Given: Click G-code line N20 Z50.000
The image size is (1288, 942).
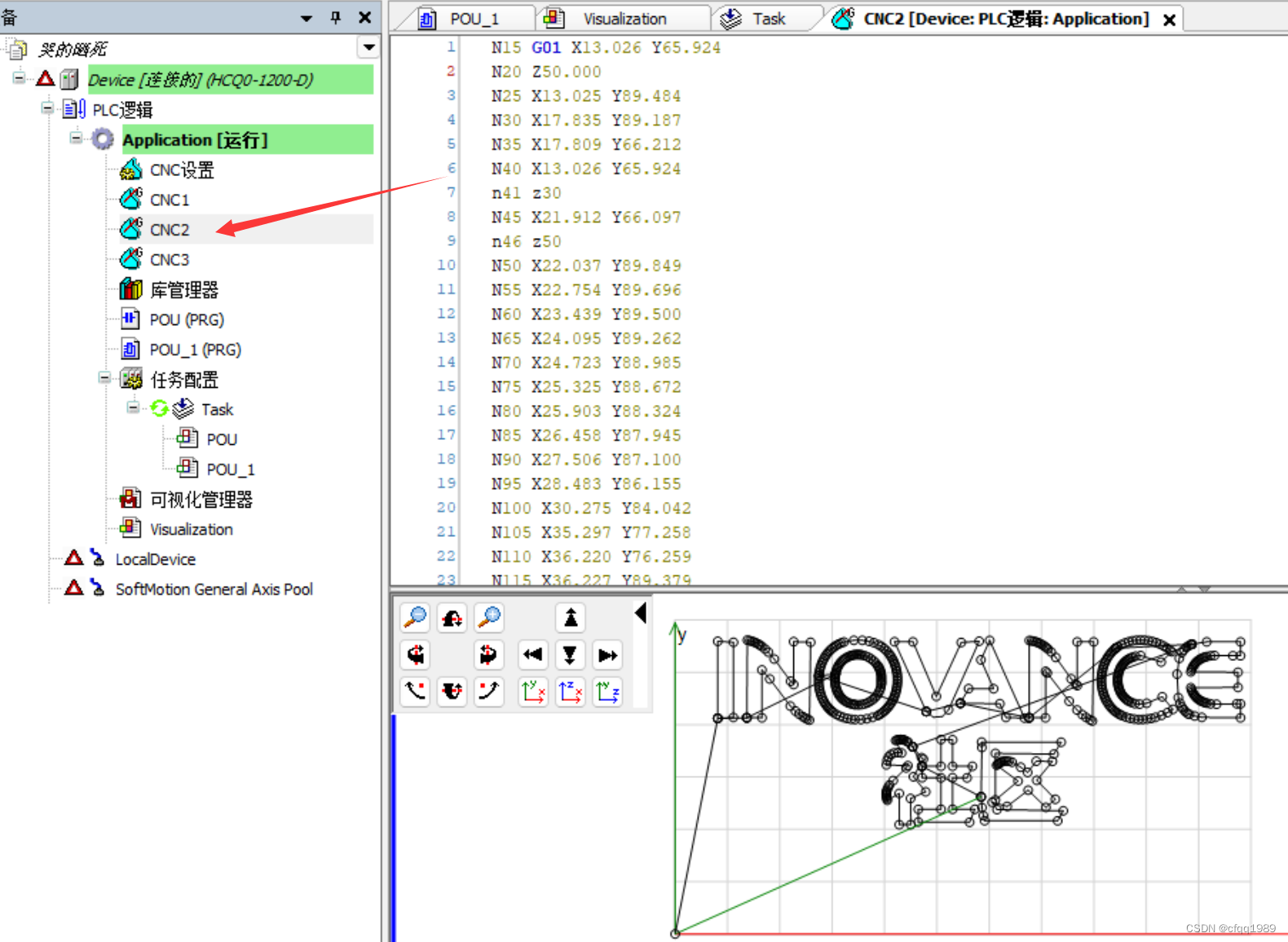Looking at the screenshot, I should coord(546,72).
